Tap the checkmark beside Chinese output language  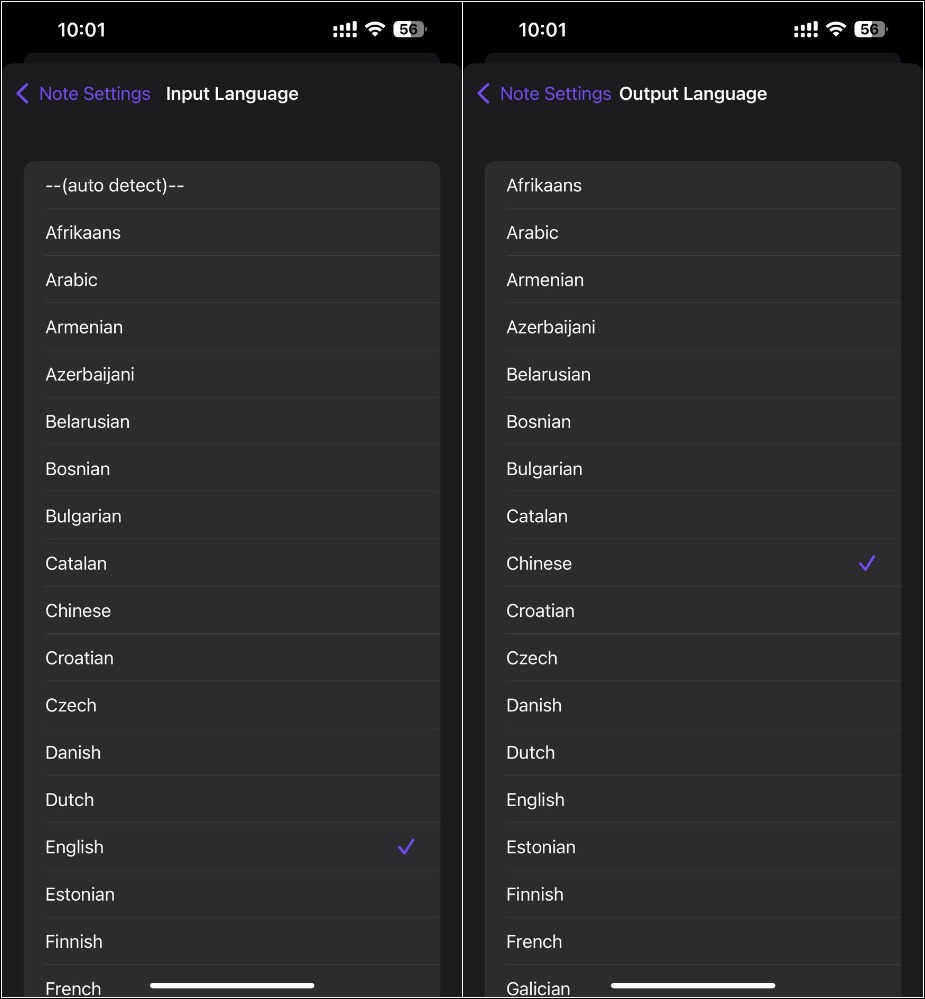click(867, 564)
